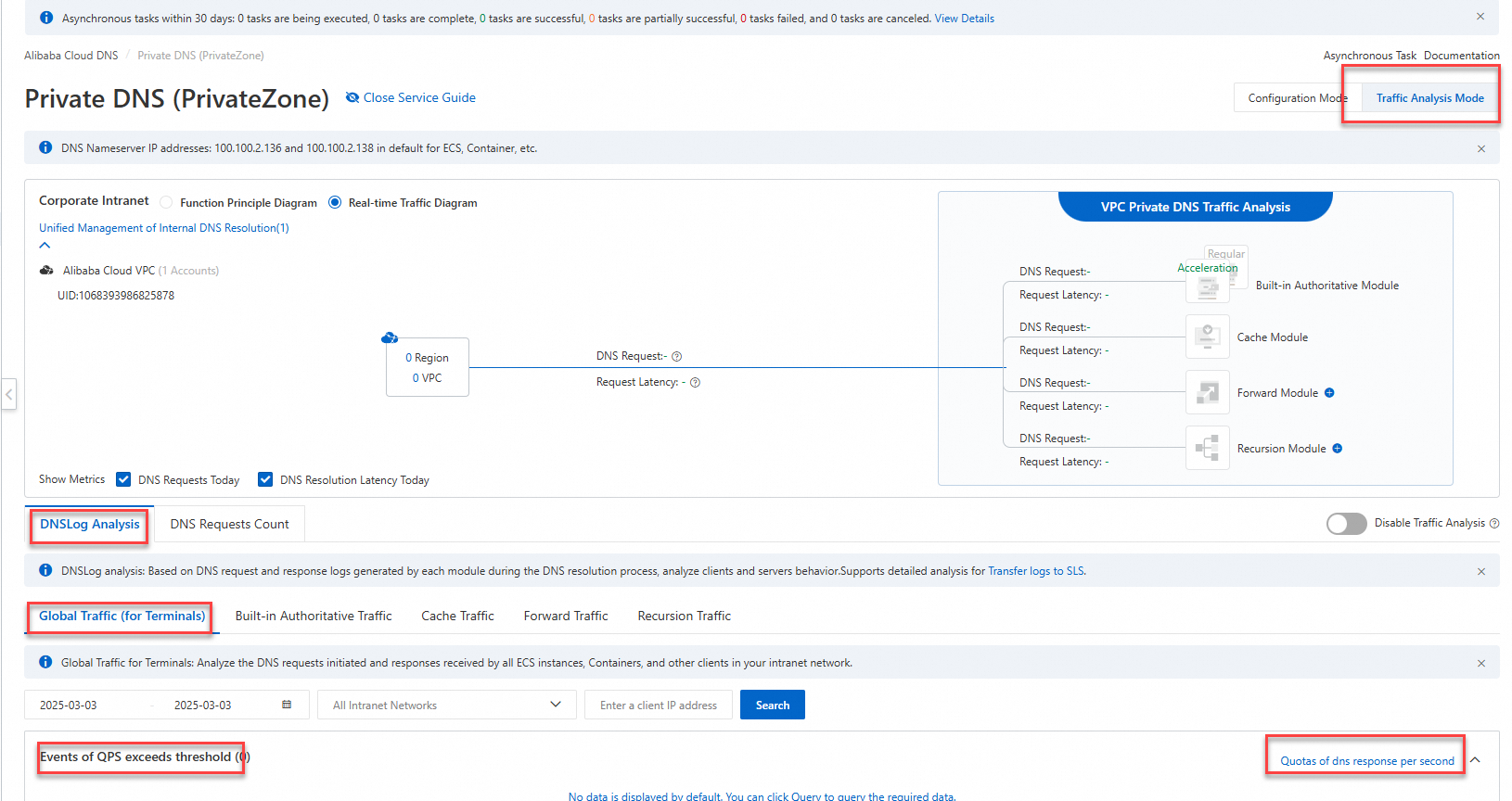Image resolution: width=1512 pixels, height=801 pixels.
Task: Open the Asynchronous Task link
Action: point(1369,56)
